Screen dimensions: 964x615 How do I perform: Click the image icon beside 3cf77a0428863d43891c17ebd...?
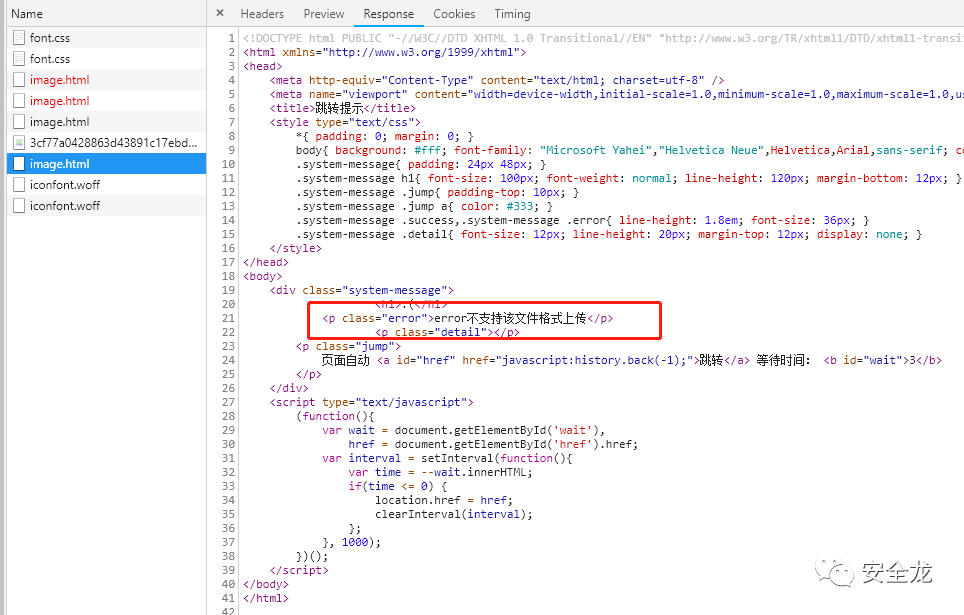(x=19, y=143)
